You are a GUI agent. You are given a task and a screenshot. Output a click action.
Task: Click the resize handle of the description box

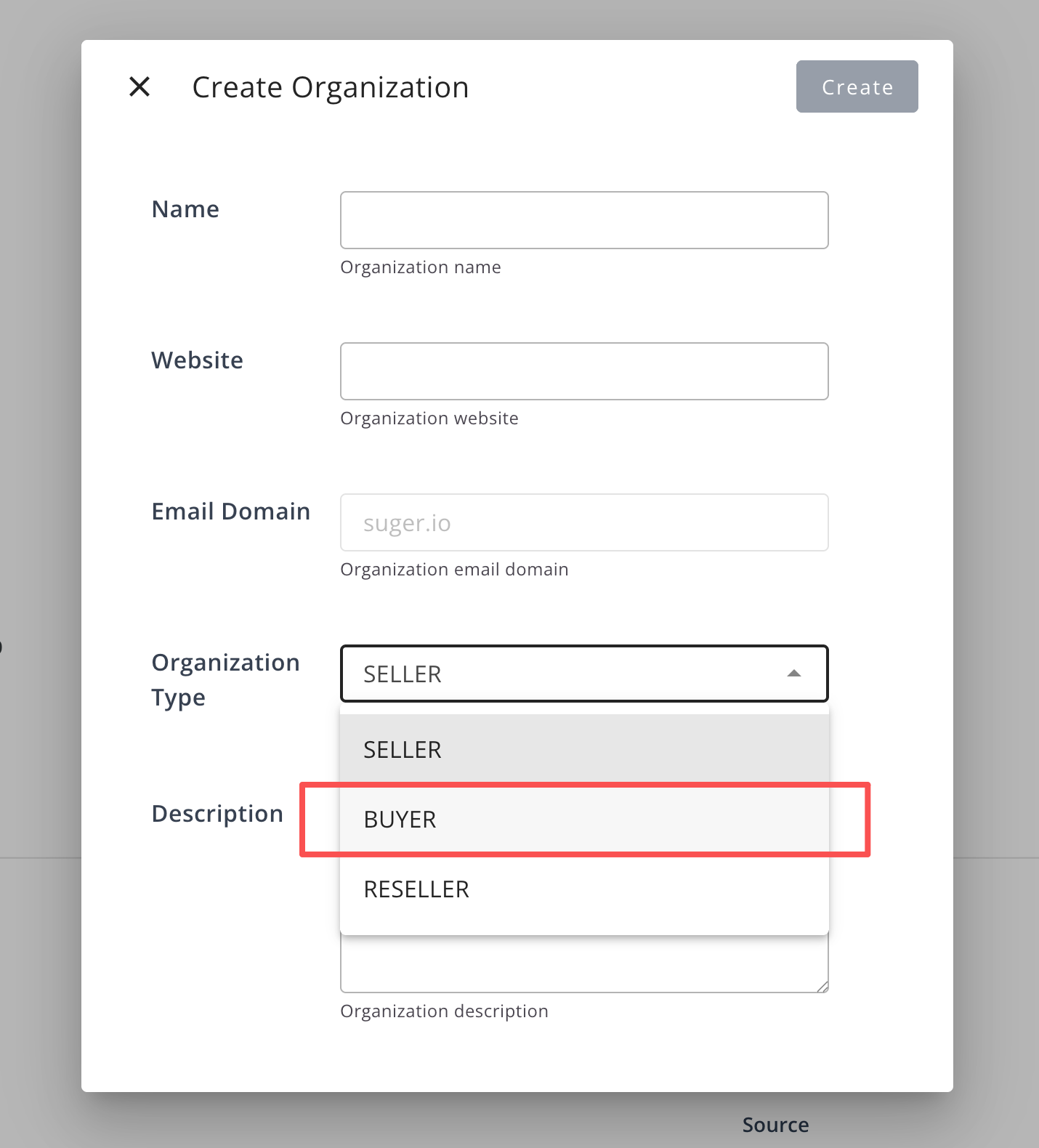824,987
